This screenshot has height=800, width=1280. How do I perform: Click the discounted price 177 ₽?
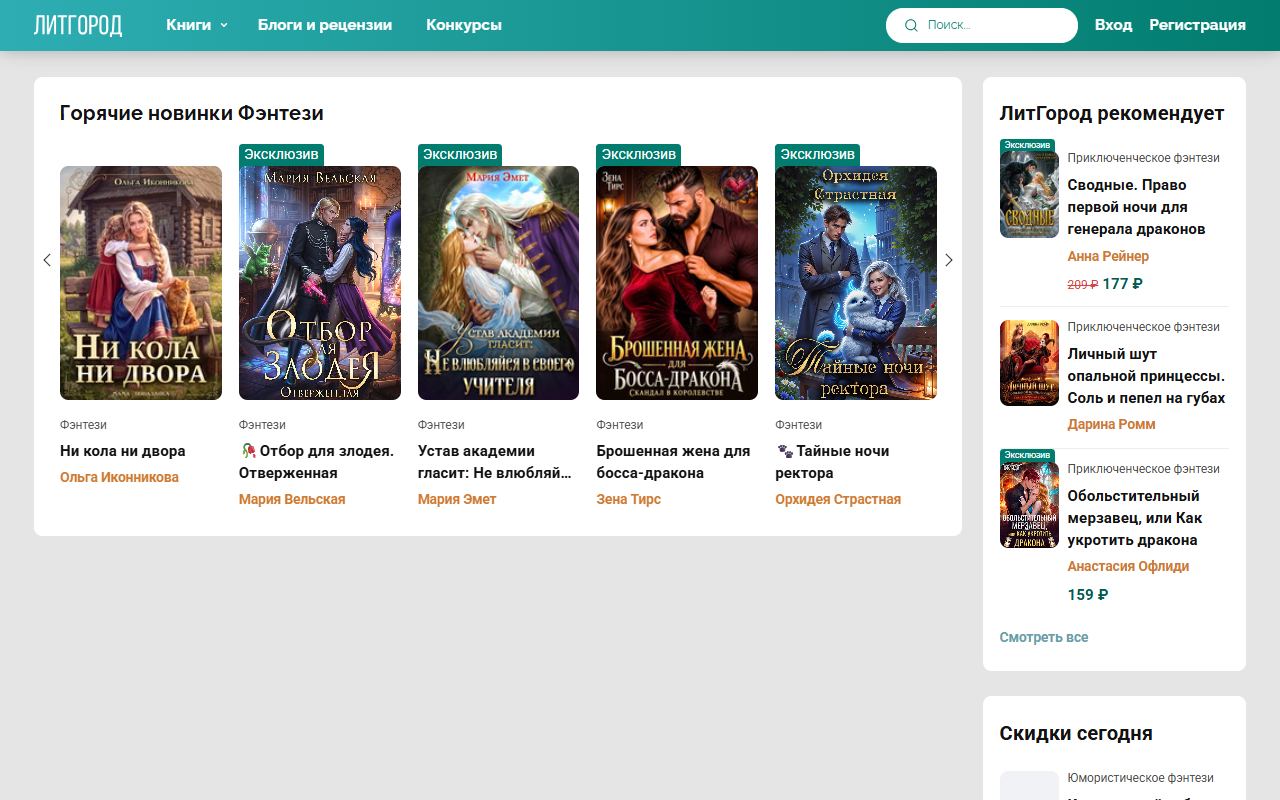[1122, 284]
